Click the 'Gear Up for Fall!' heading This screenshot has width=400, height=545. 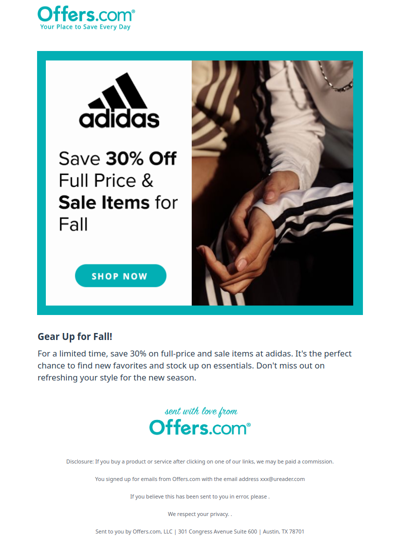(x=75, y=336)
